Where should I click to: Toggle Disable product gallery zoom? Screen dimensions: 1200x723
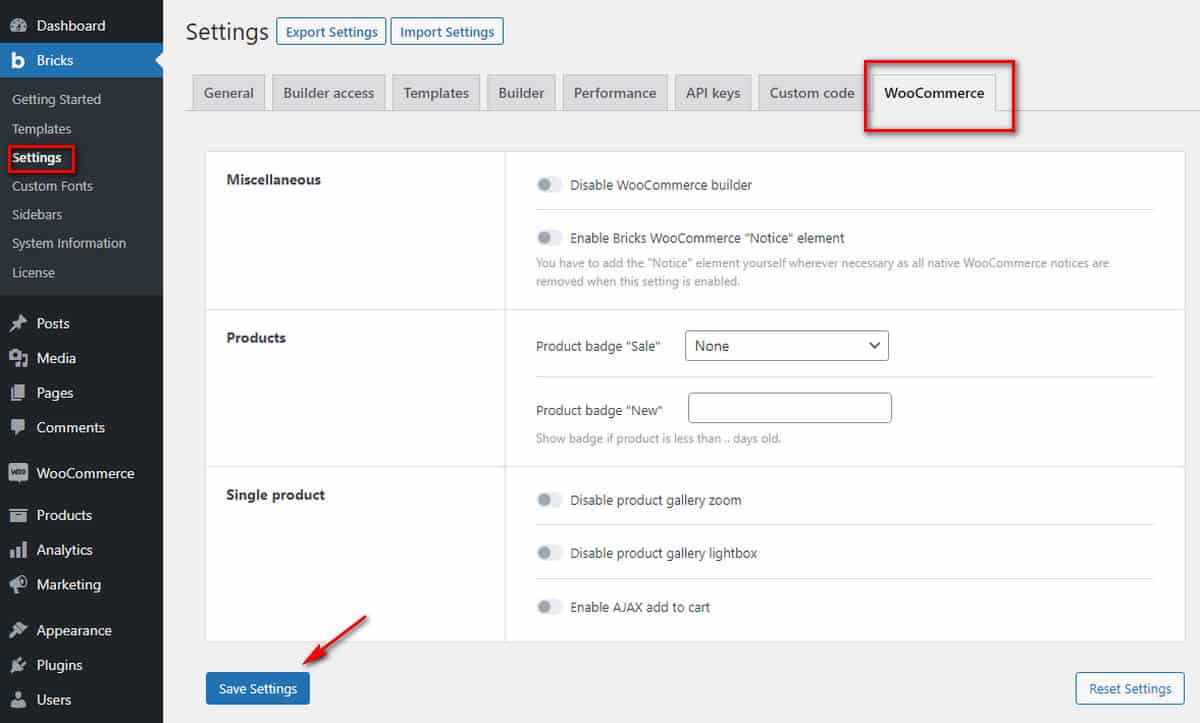pos(549,500)
